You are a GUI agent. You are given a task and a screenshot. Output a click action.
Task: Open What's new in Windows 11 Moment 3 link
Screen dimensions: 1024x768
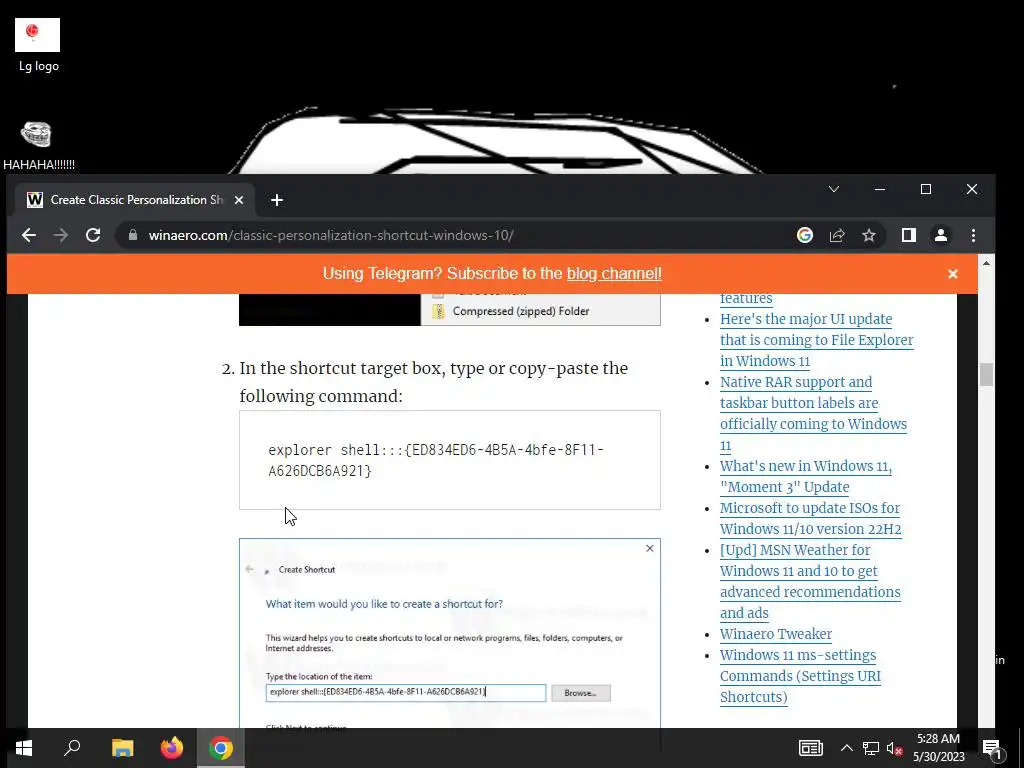pos(805,476)
